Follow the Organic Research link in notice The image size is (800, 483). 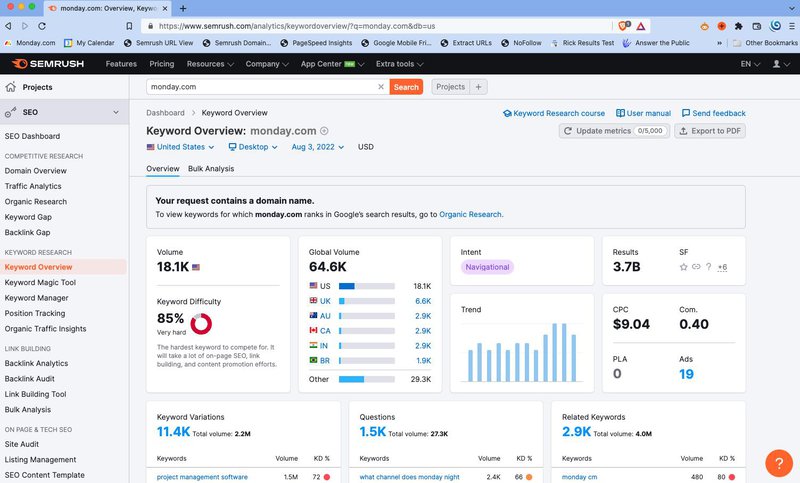[470, 214]
